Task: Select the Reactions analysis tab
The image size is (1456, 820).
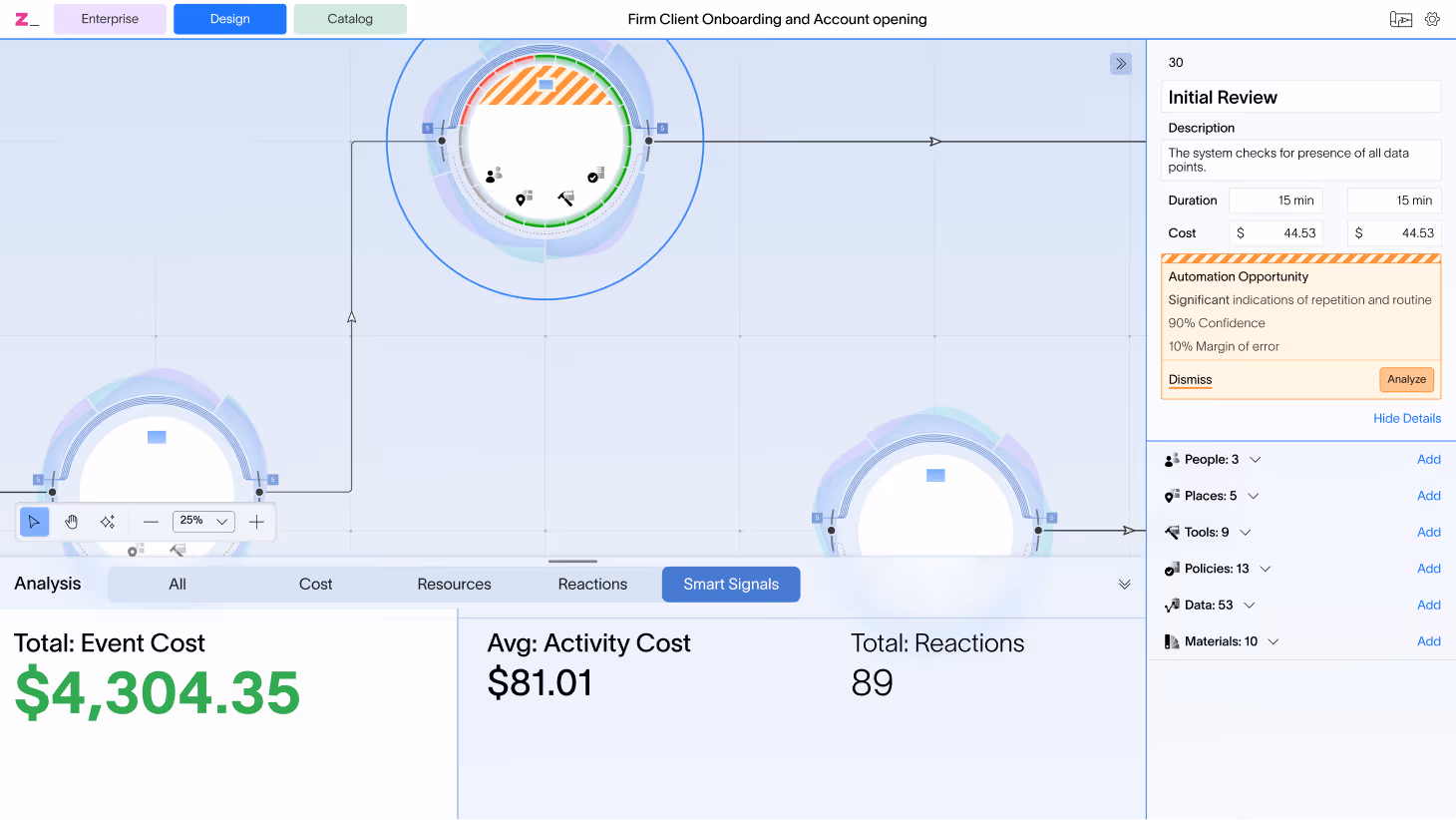Action: pyautogui.click(x=592, y=585)
